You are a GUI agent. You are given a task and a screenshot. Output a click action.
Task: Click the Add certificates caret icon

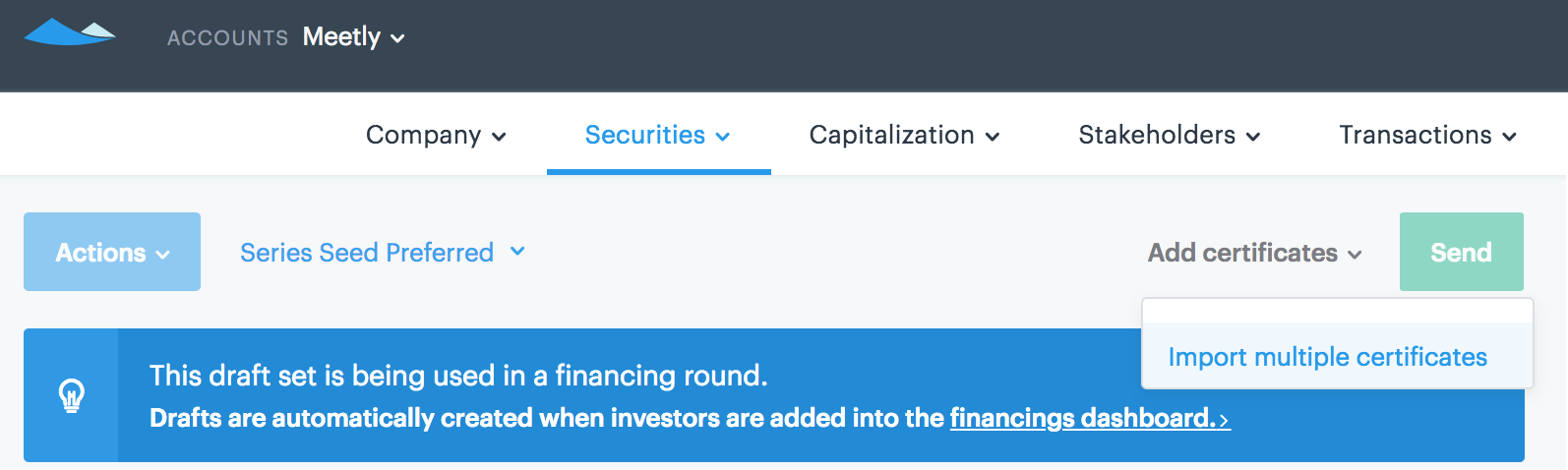(1355, 255)
